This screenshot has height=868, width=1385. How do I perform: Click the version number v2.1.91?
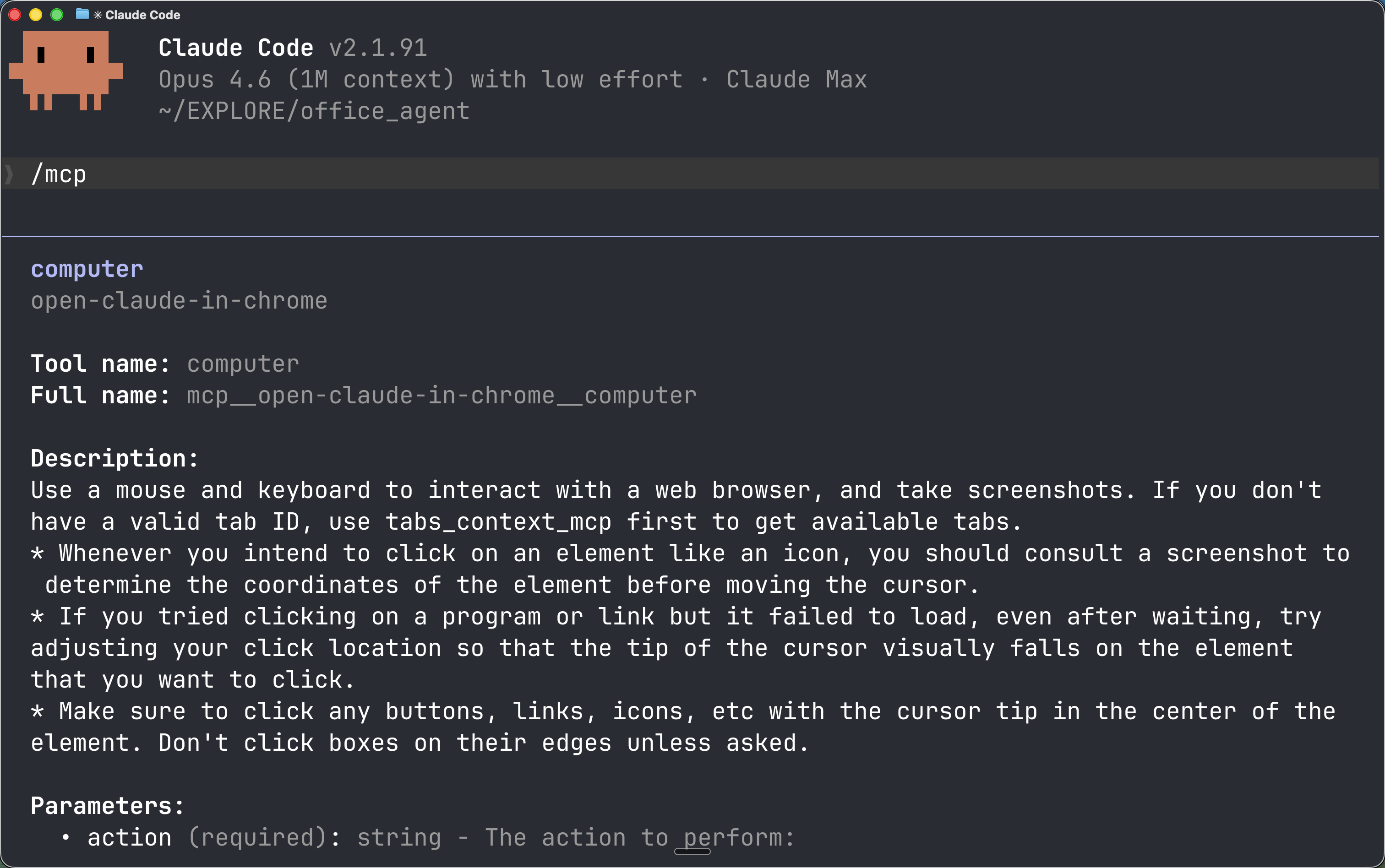coord(378,48)
